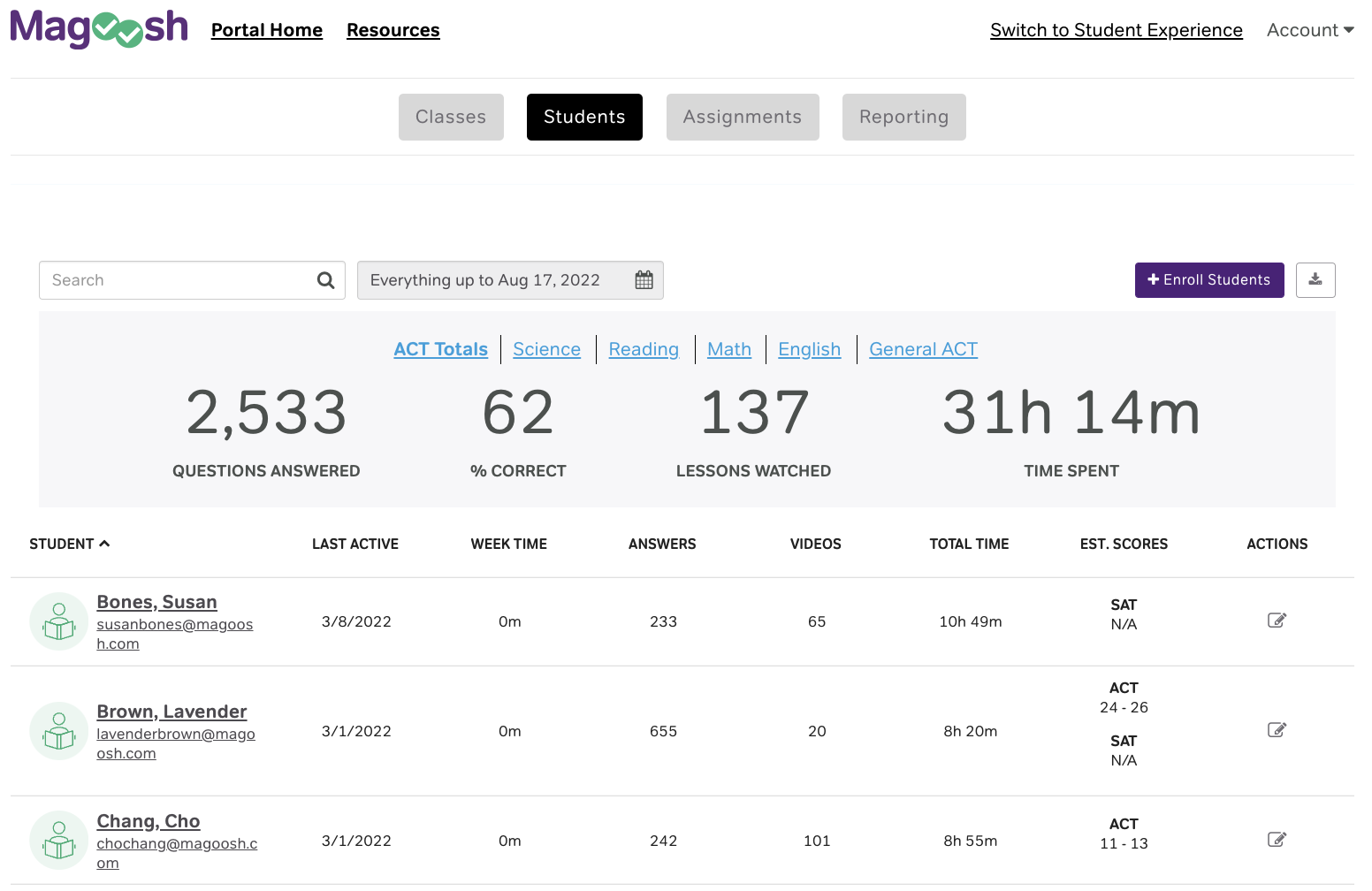
Task: Sort by Last Active column
Action: 355,544
